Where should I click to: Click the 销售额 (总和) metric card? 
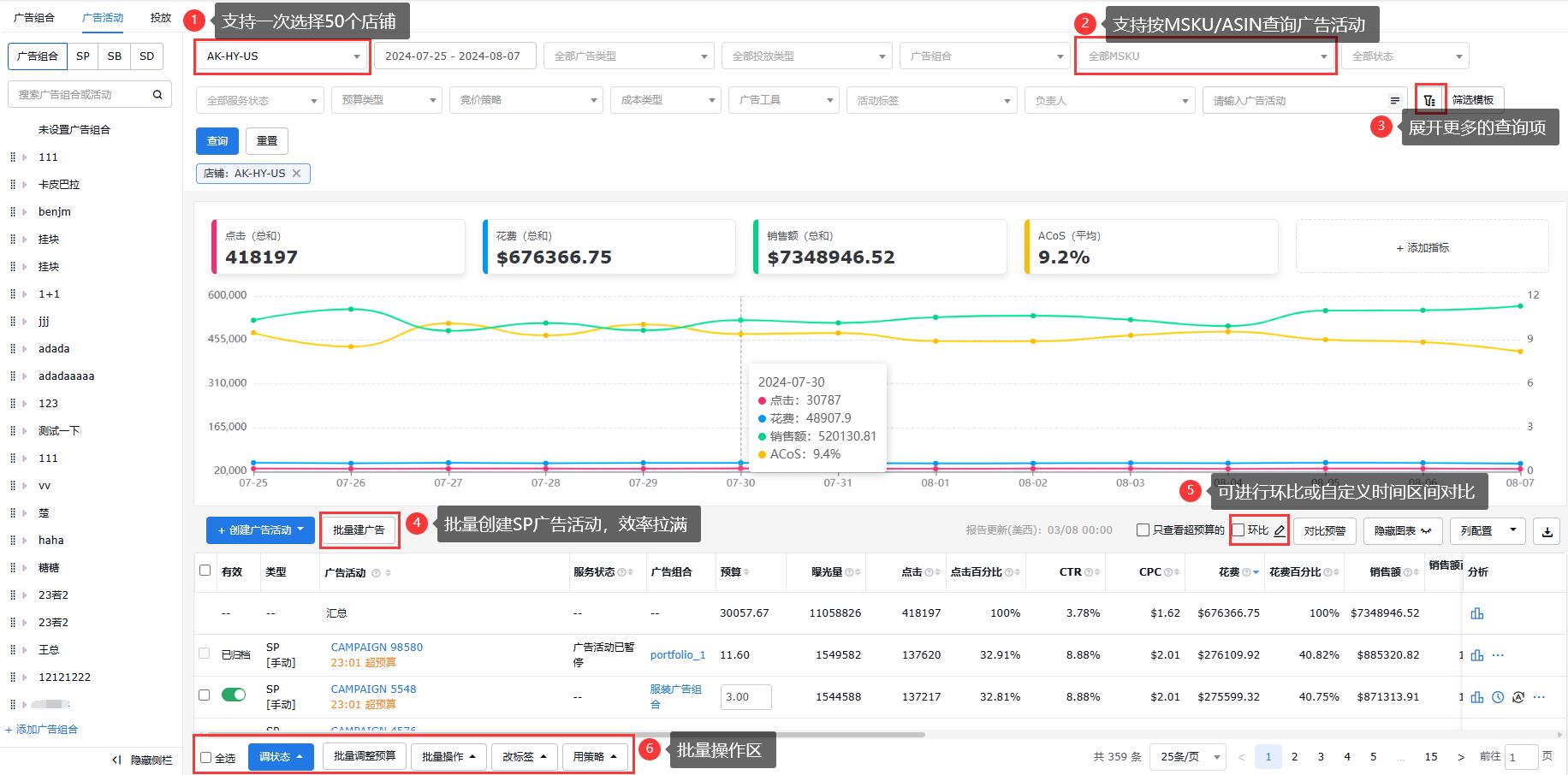pyautogui.click(x=880, y=247)
